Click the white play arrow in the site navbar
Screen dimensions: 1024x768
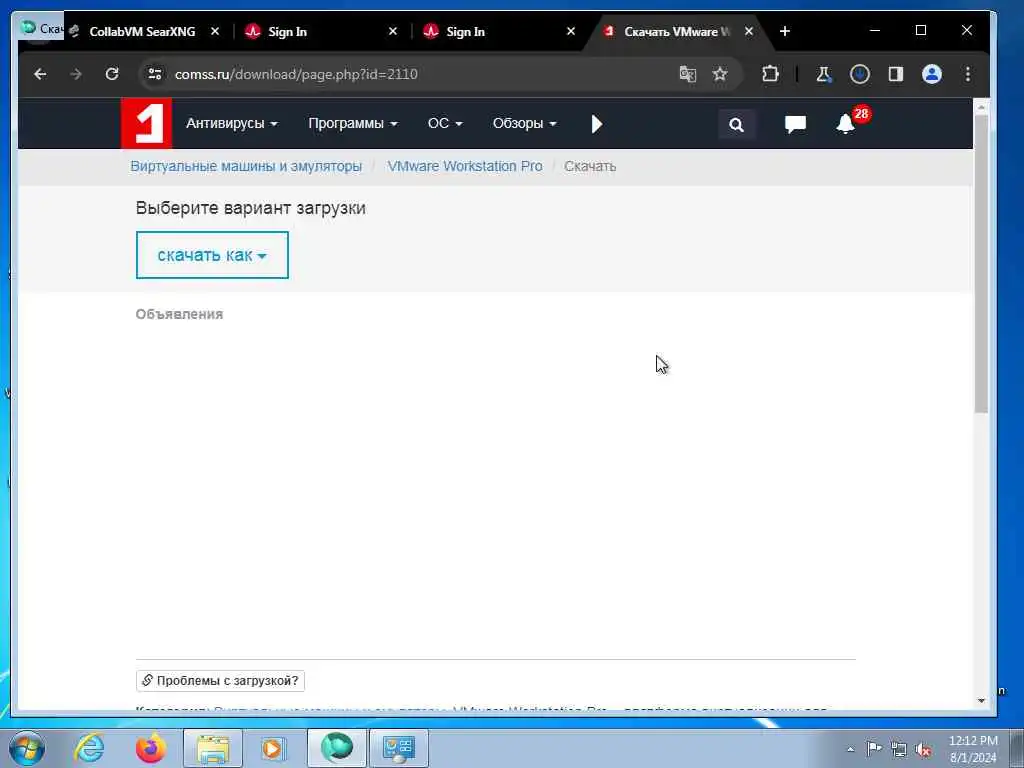[596, 124]
